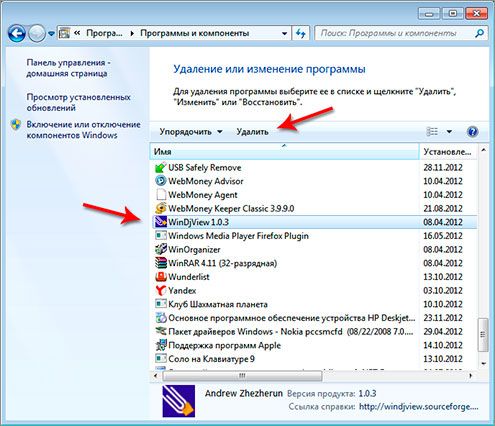Click the date 28.11.2012 cell
Screen dimensions: 495x426
(443, 167)
